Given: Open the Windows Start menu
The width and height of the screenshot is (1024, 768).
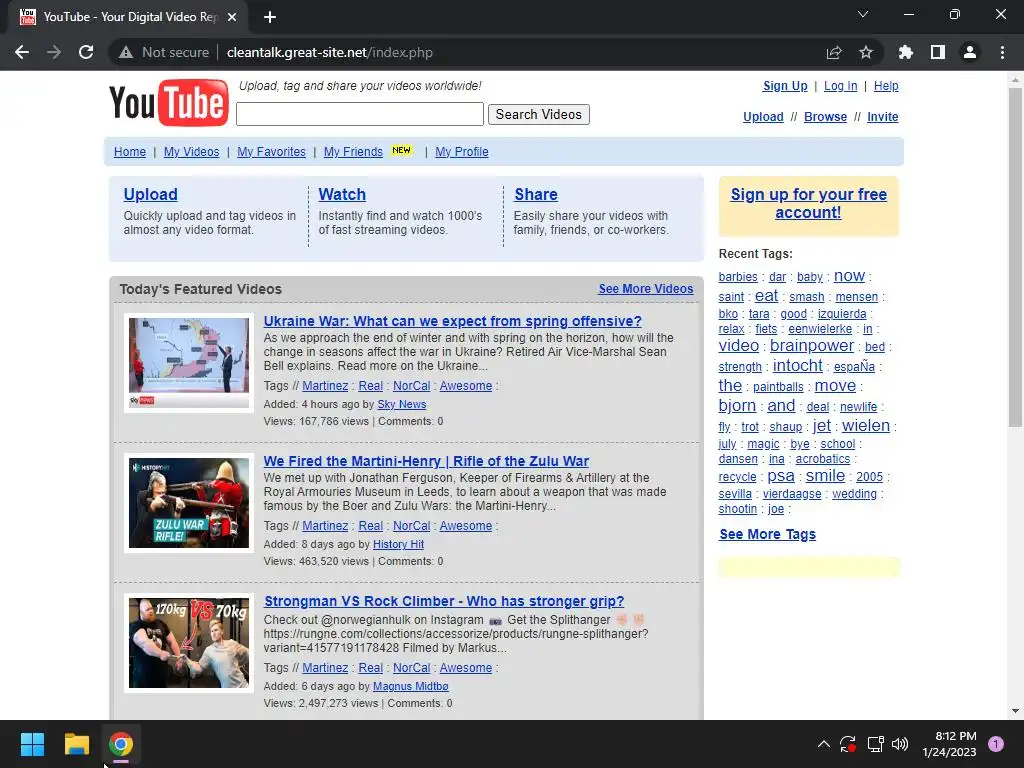Looking at the screenshot, I should coord(32,744).
